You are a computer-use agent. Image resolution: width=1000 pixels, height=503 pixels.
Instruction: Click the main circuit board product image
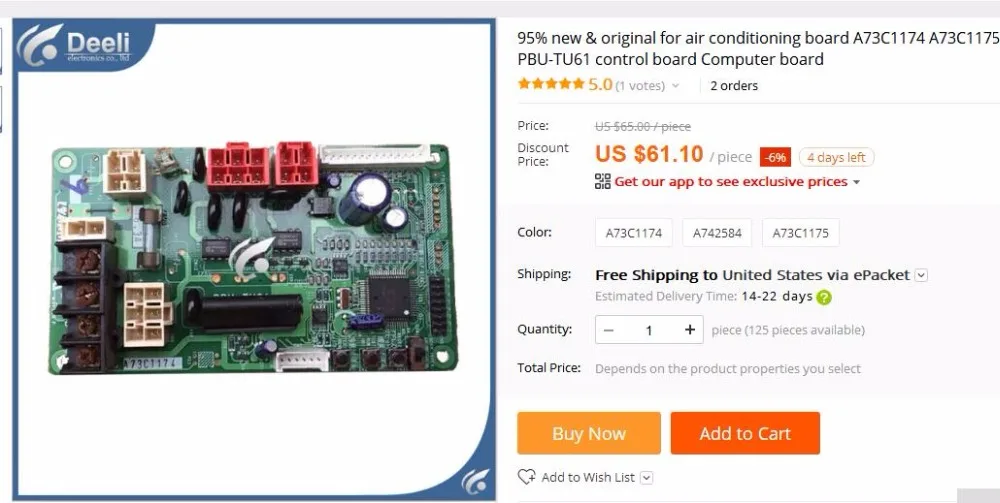click(254, 258)
